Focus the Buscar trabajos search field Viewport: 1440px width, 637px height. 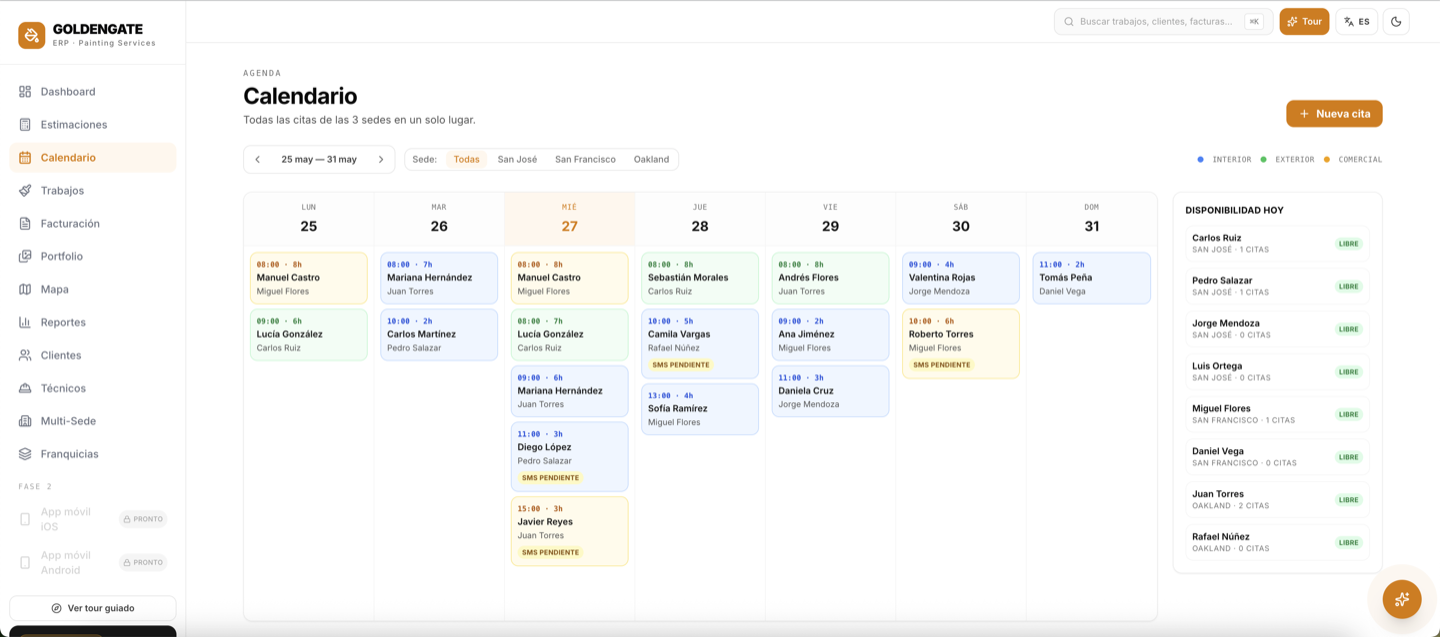point(1163,22)
